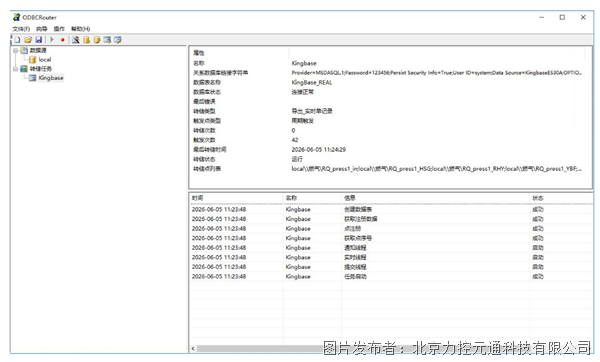The height and width of the screenshot is (362, 600).
Task: Click 启动 status of 通知线程 row
Action: 538,248
